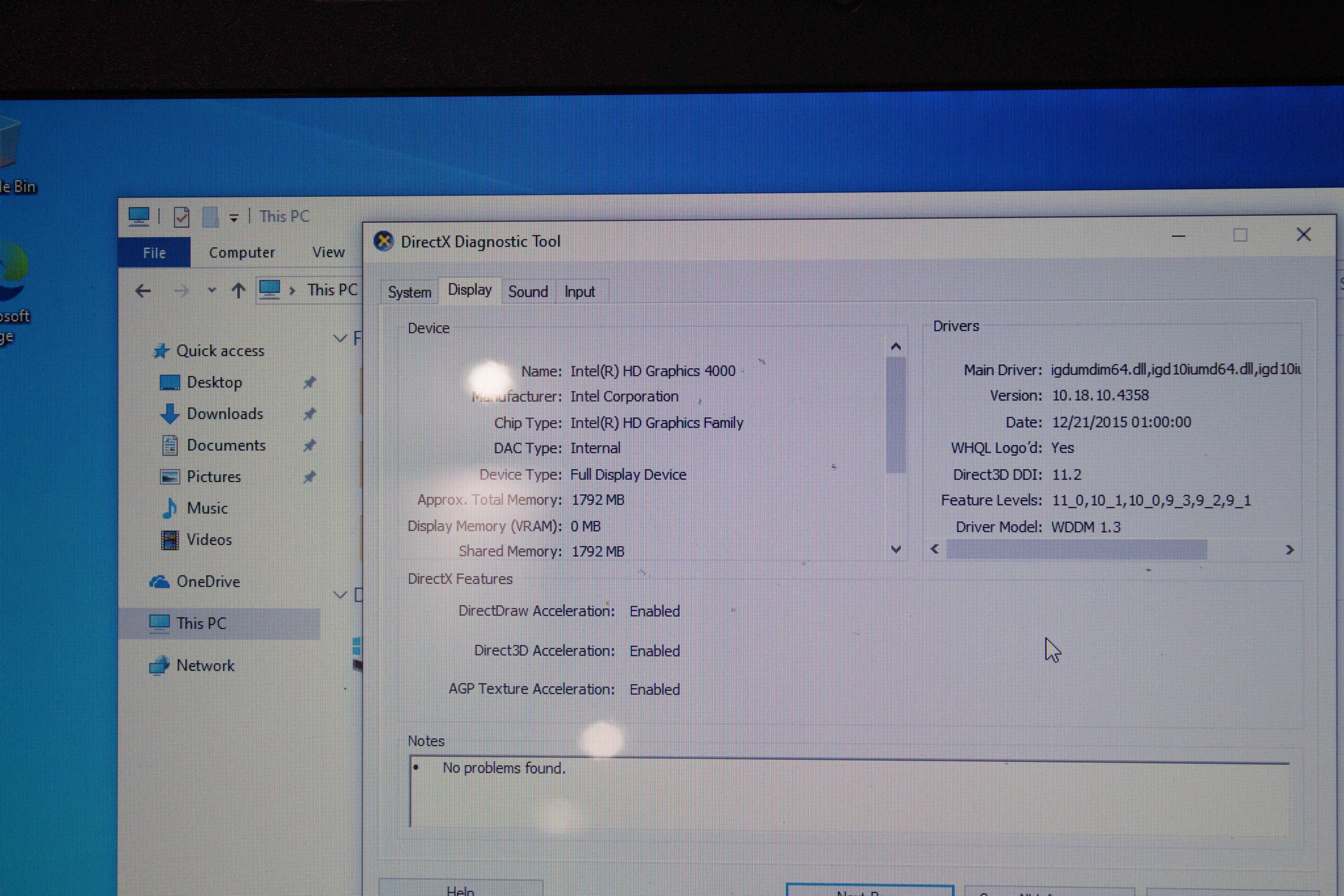Viewport: 1344px width, 896px height.
Task: Open File menu in This PC window
Action: (154, 253)
